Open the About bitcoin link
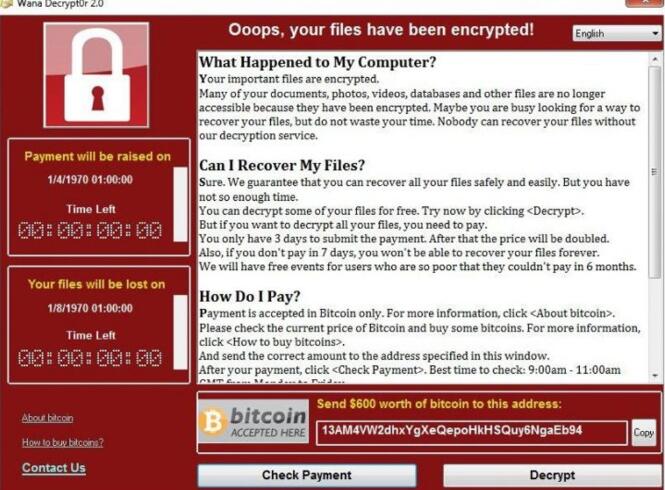Image resolution: width=665 pixels, height=490 pixels. click(x=48, y=418)
